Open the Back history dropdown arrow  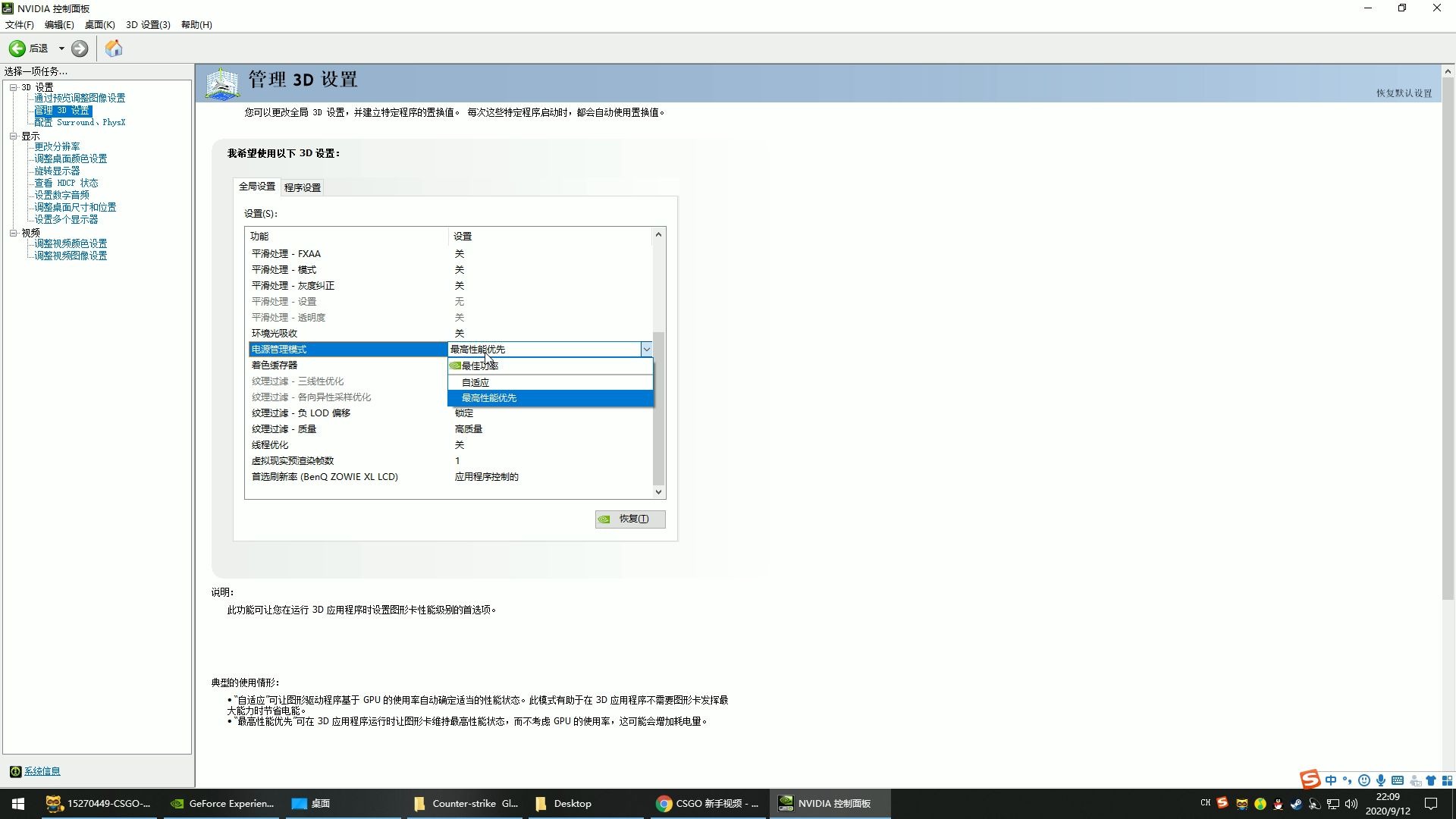(x=61, y=49)
